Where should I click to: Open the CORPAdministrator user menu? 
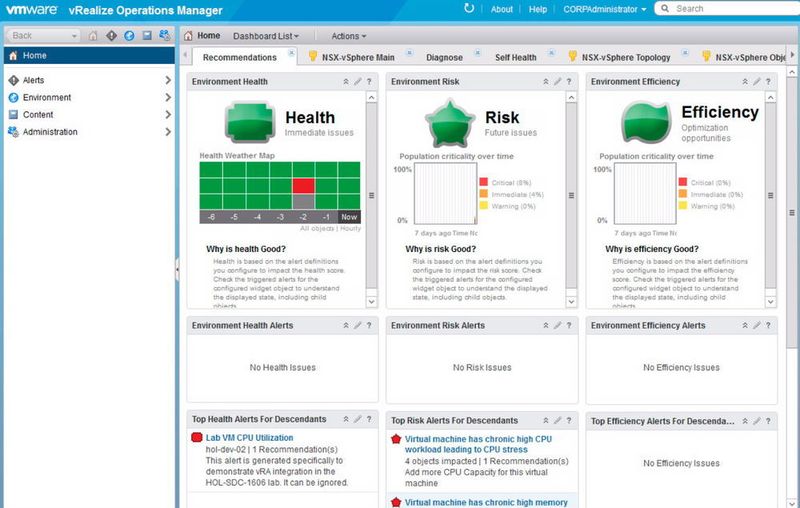pyautogui.click(x=605, y=9)
